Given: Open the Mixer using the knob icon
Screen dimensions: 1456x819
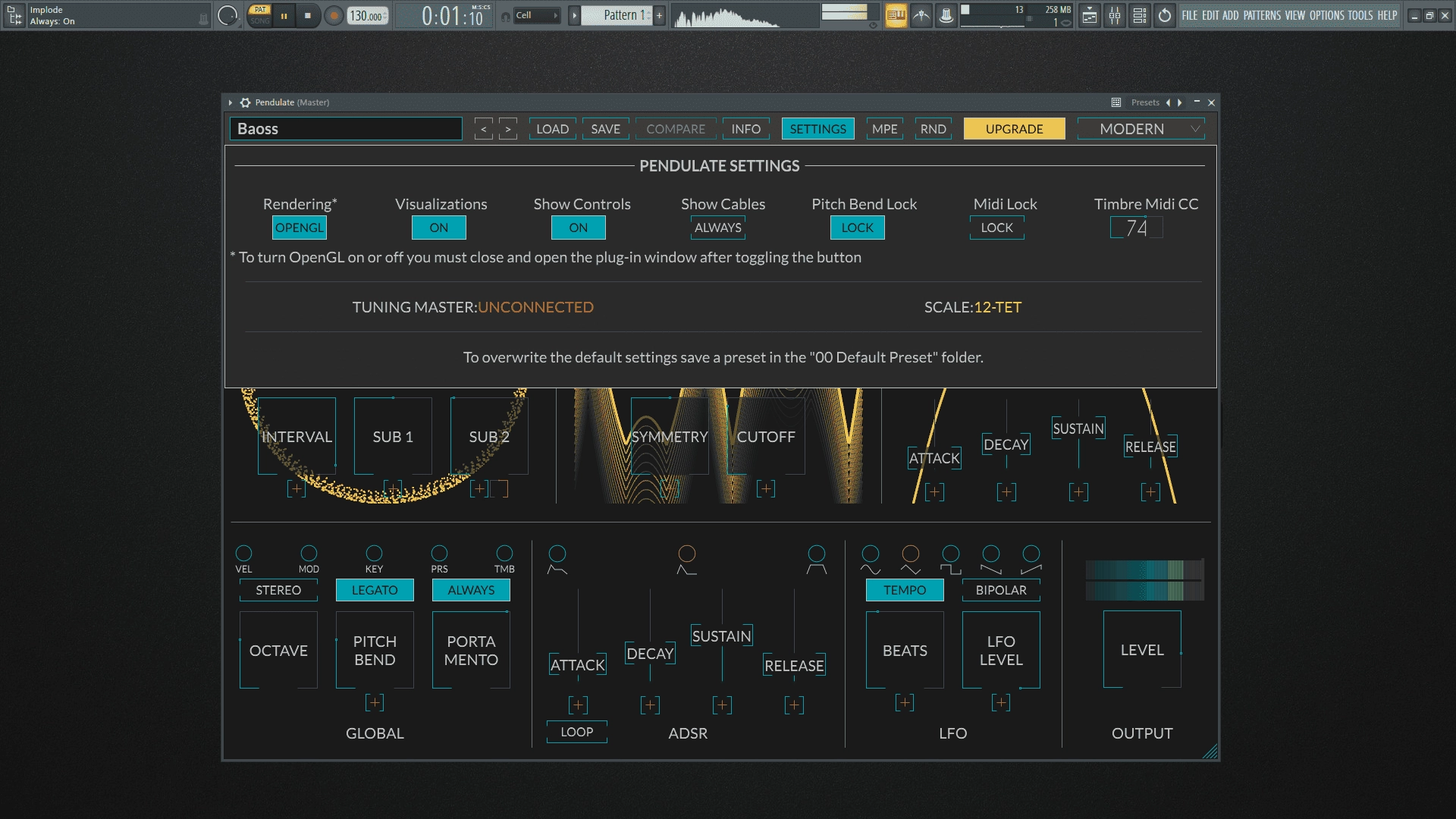Looking at the screenshot, I should point(945,14).
